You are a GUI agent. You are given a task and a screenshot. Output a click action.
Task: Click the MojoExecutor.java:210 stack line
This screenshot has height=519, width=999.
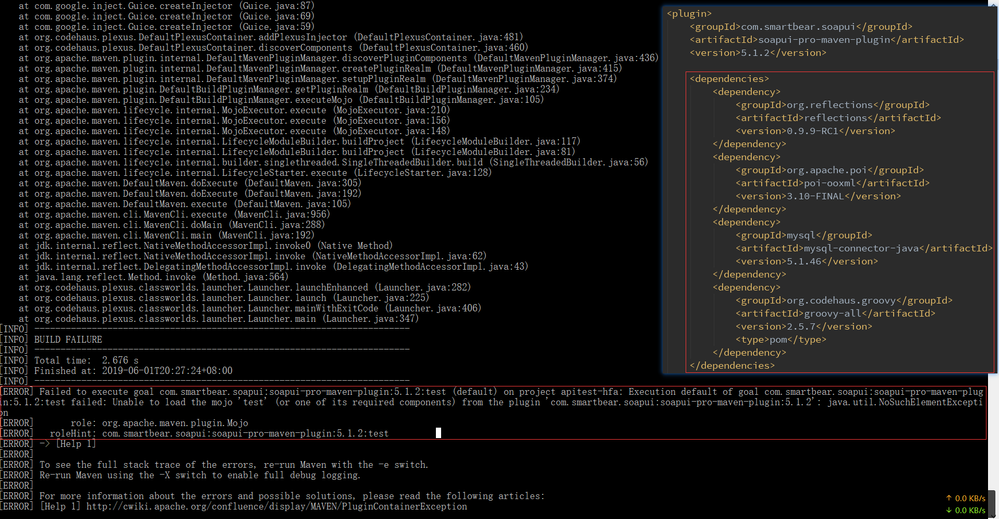tap(234, 110)
